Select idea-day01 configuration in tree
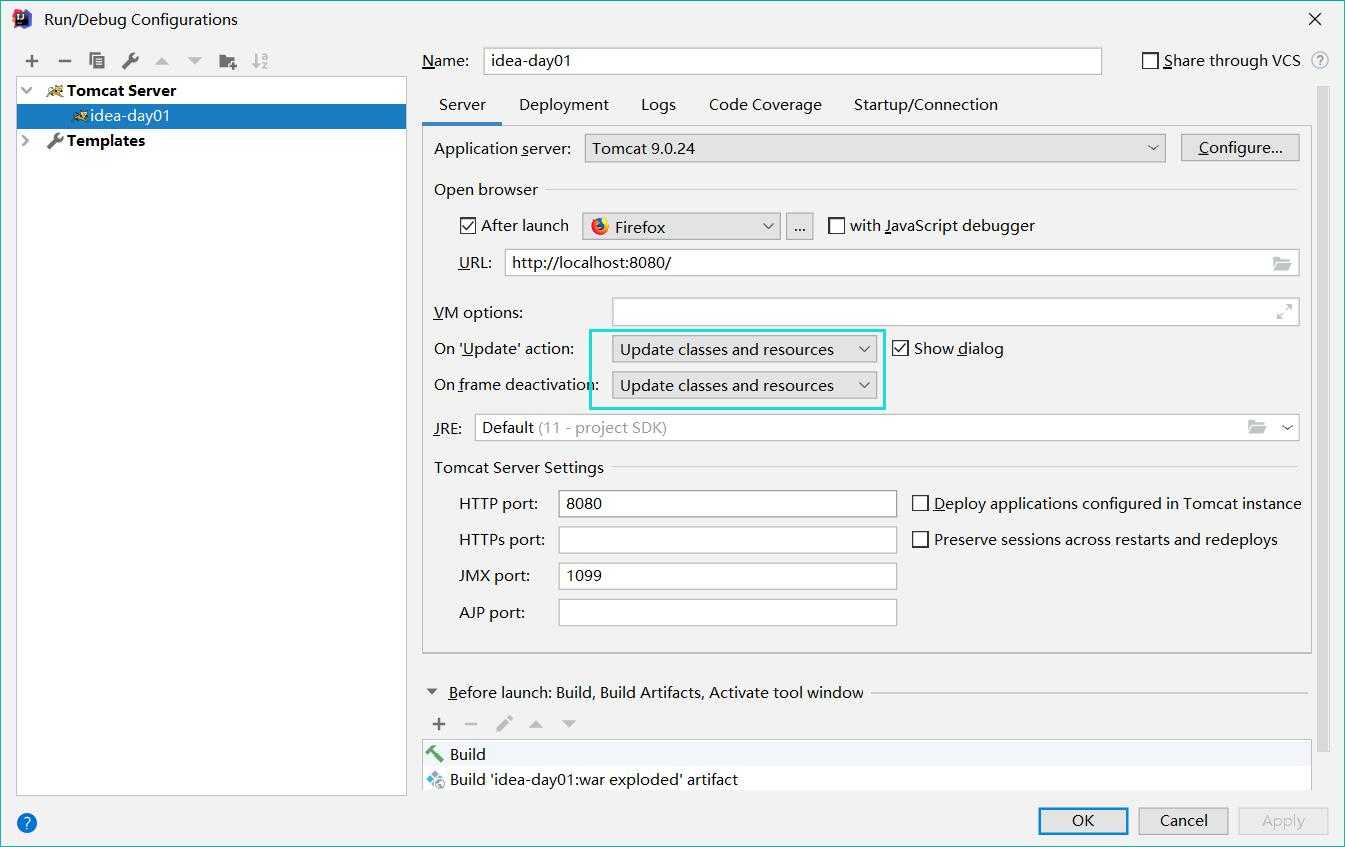The width and height of the screenshot is (1345, 847). pos(211,116)
